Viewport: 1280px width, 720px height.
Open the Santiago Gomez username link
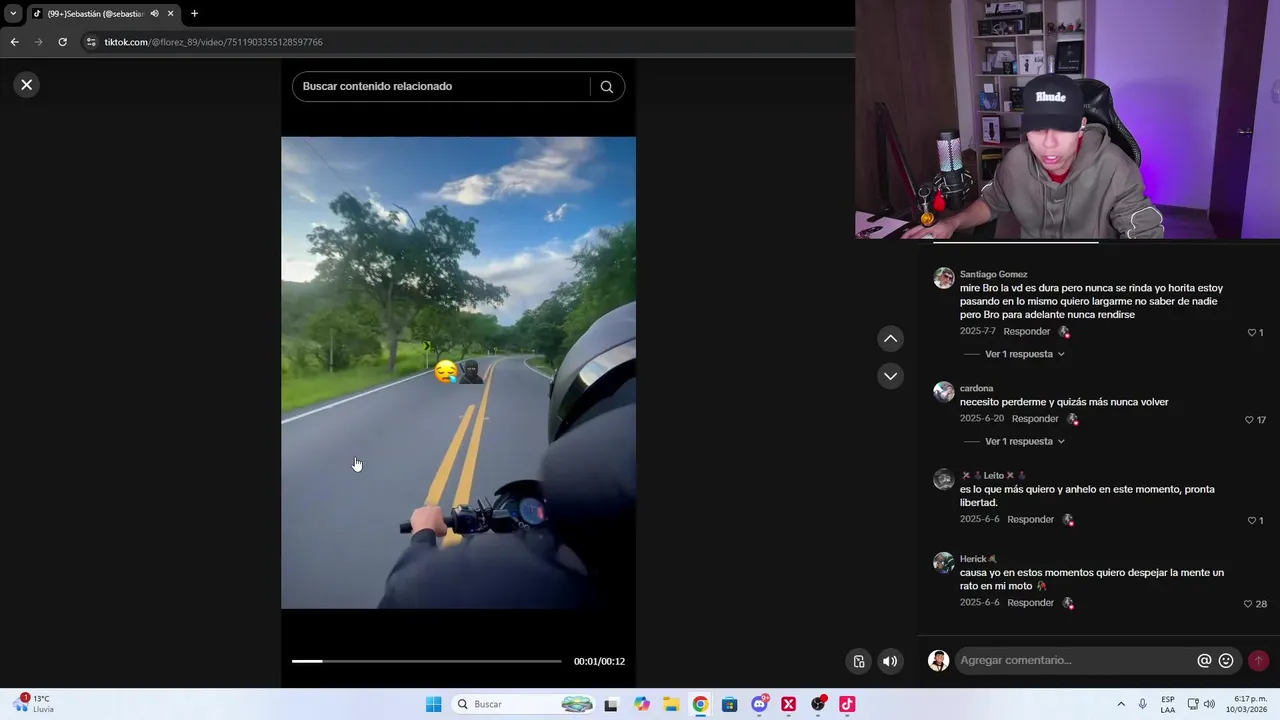tap(993, 274)
